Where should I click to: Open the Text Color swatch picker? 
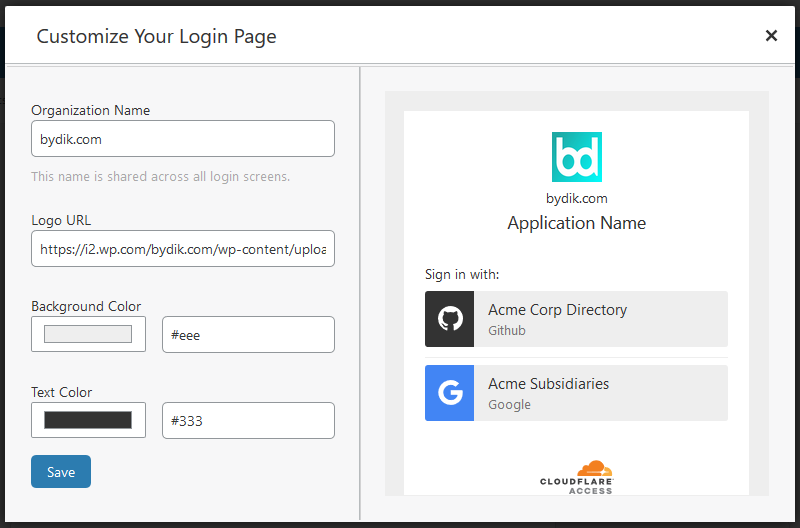(88, 420)
